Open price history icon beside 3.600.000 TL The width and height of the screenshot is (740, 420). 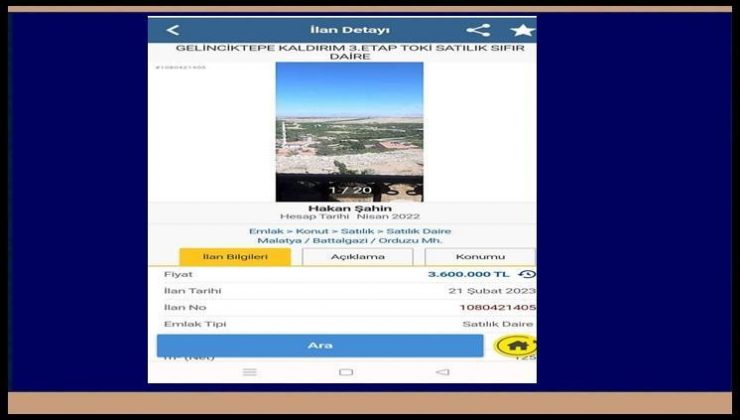point(526,274)
